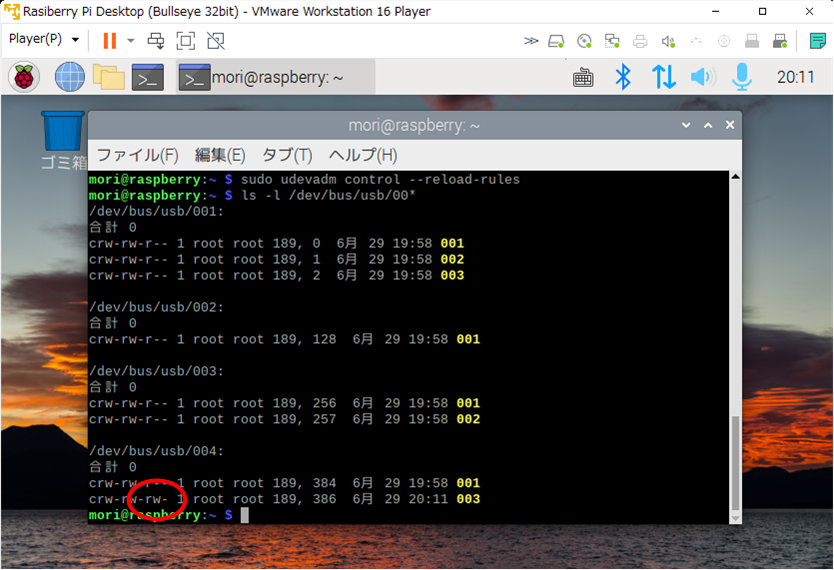Click the text "sudo udevadm control --reload-rules"

tap(380, 179)
